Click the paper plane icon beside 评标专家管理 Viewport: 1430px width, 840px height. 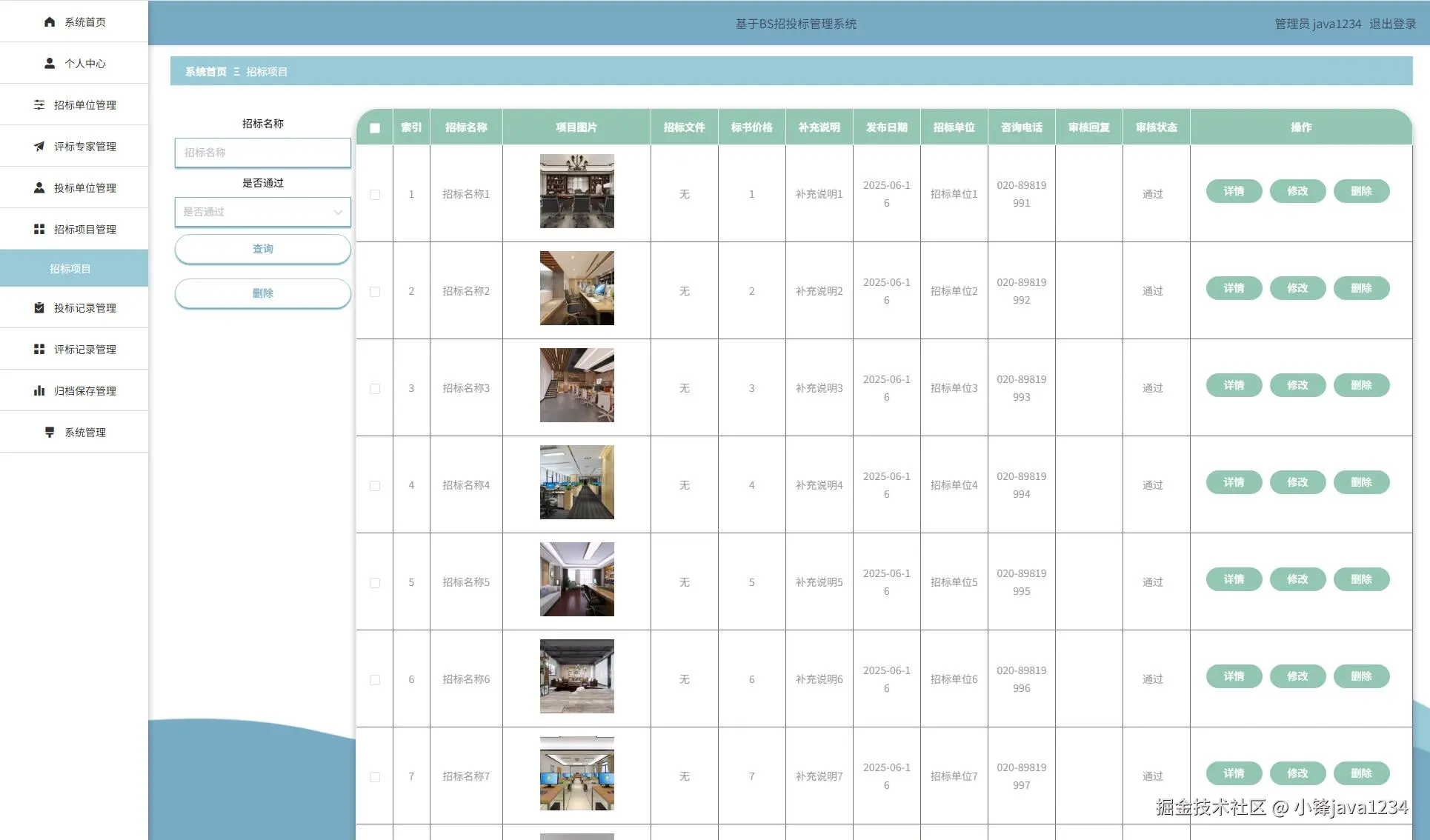click(x=39, y=146)
